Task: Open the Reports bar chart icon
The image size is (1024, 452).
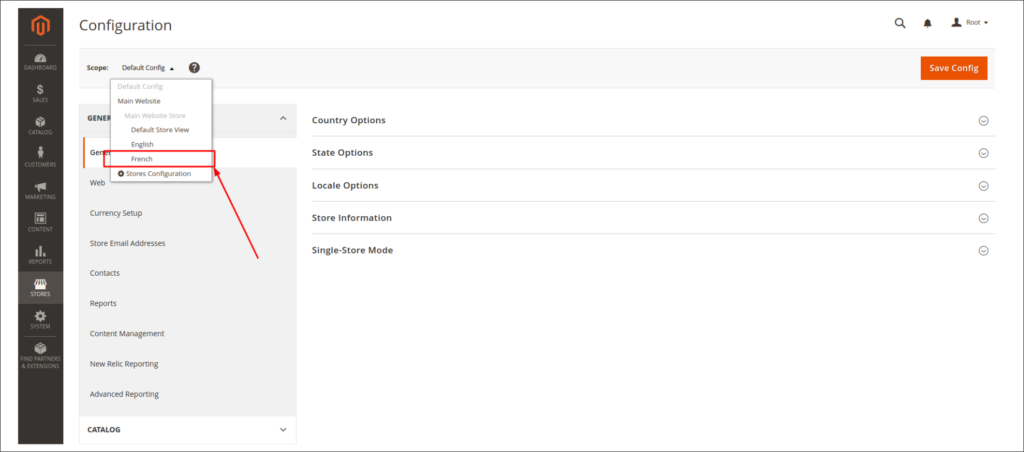Action: [40, 255]
